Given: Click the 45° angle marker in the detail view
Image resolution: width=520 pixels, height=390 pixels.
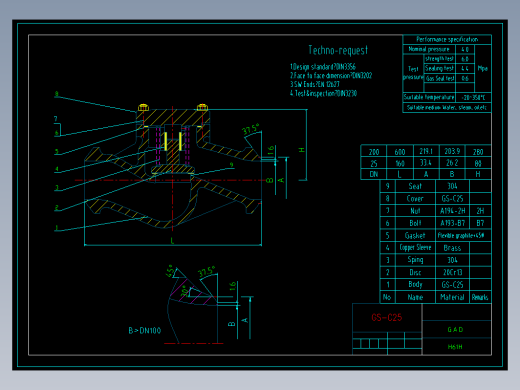Looking at the screenshot, I should tap(170, 271).
